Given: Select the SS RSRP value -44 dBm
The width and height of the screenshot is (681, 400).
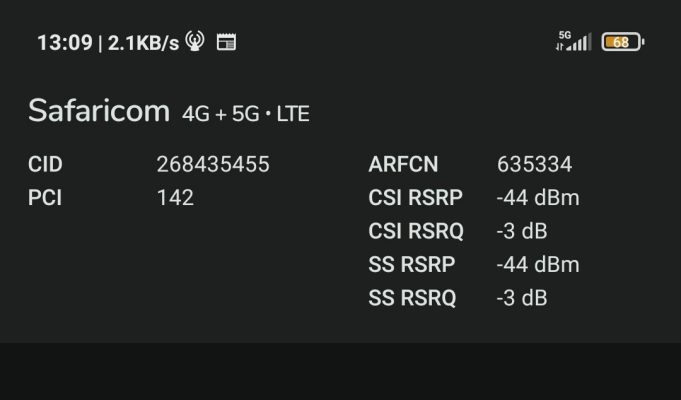Looking at the screenshot, I should coord(538,264).
